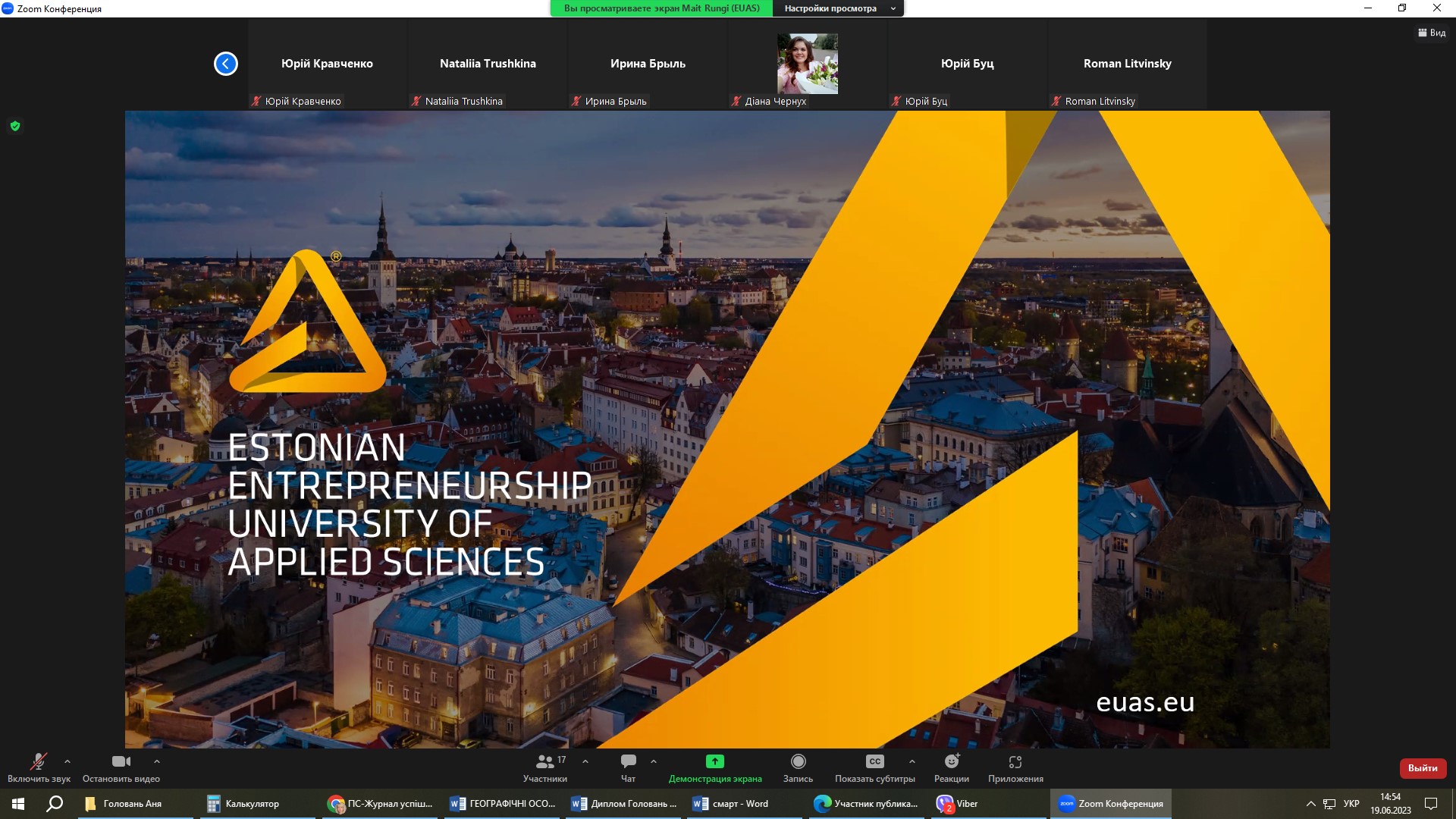The height and width of the screenshot is (819, 1456).
Task: Click Zoom Конференция title bar icon
Action: pyautogui.click(x=8, y=8)
